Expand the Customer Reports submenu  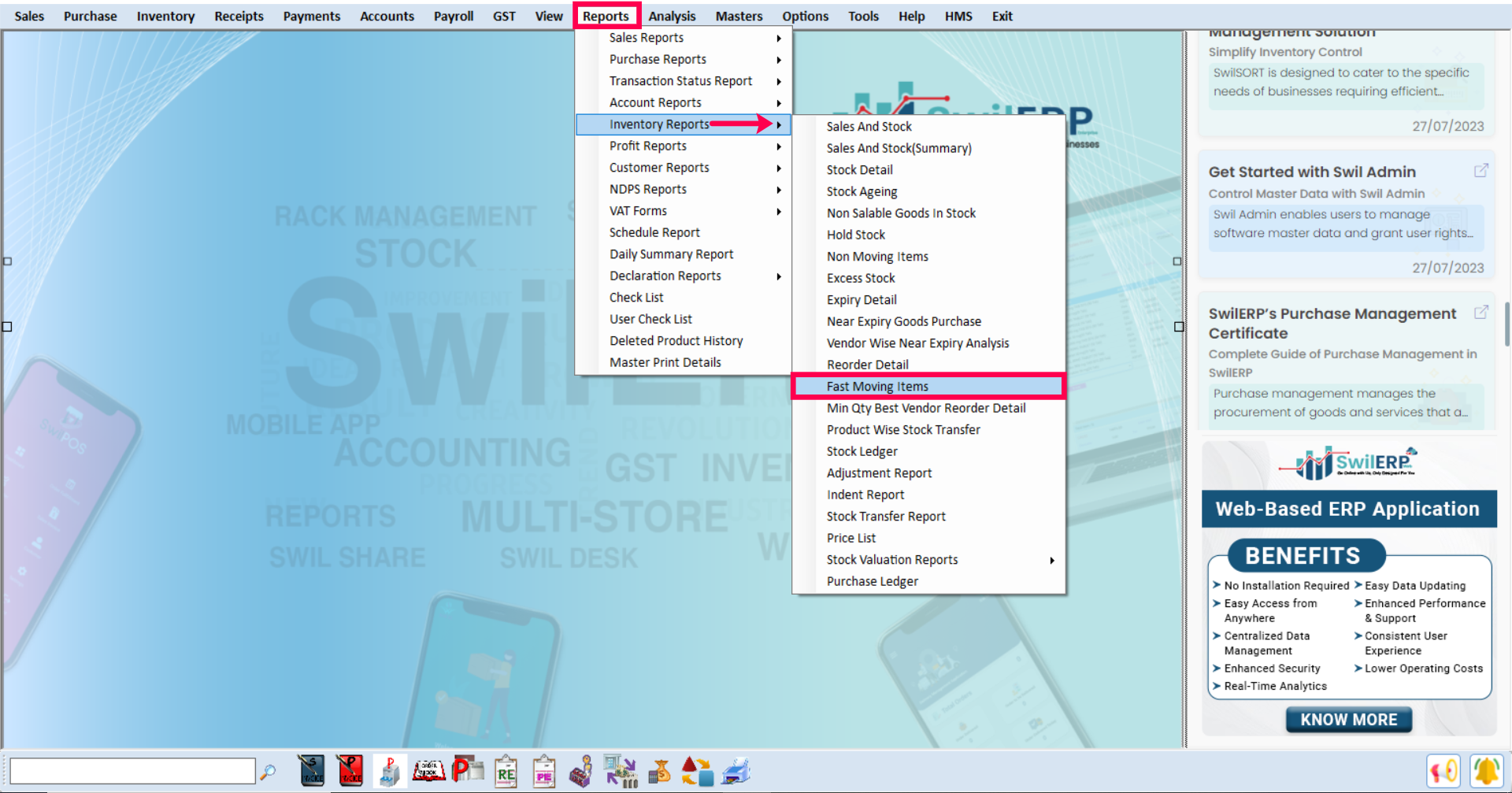tap(684, 168)
